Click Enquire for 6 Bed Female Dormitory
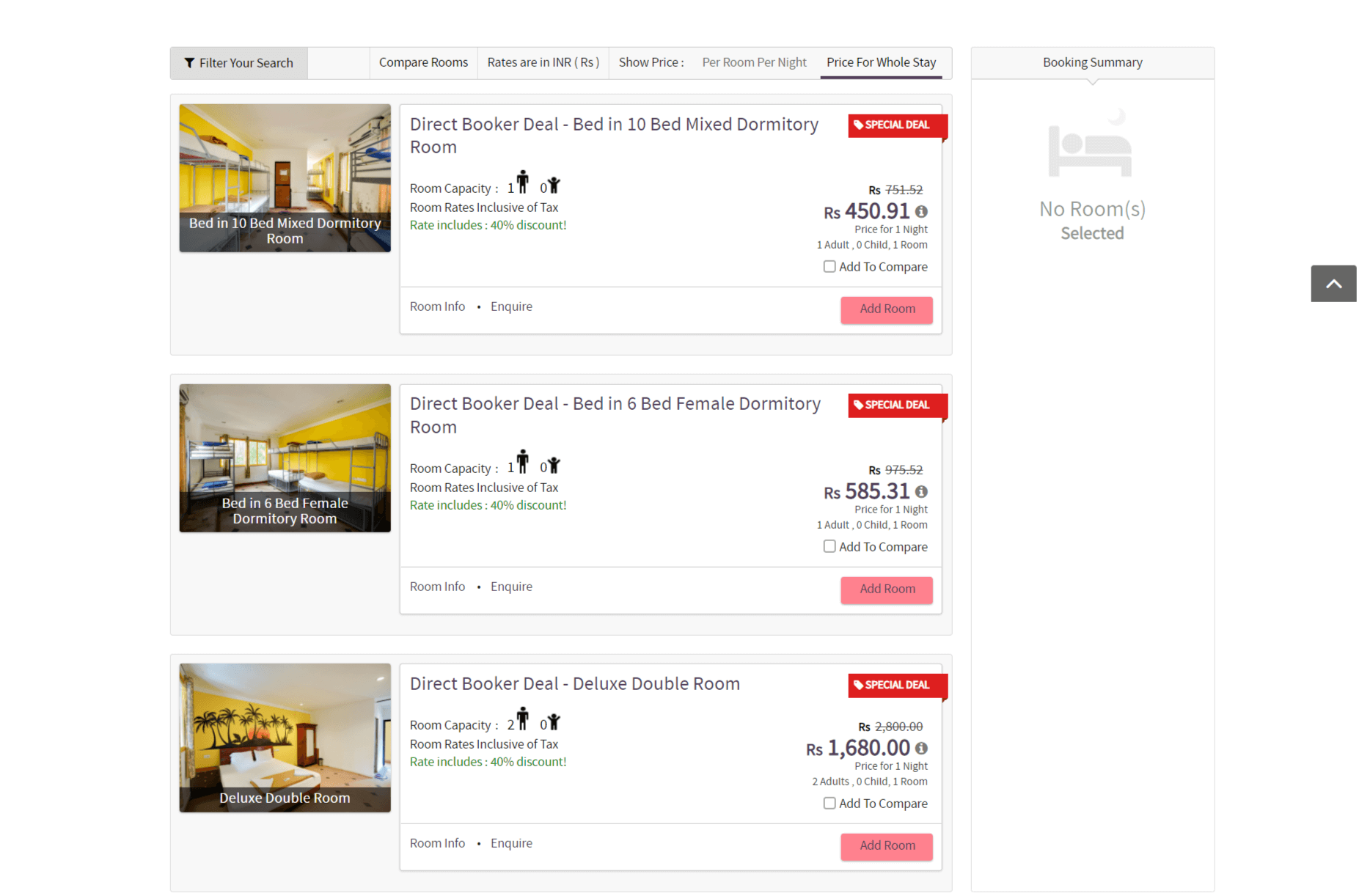Screen dimensions: 1370x896 (511, 587)
